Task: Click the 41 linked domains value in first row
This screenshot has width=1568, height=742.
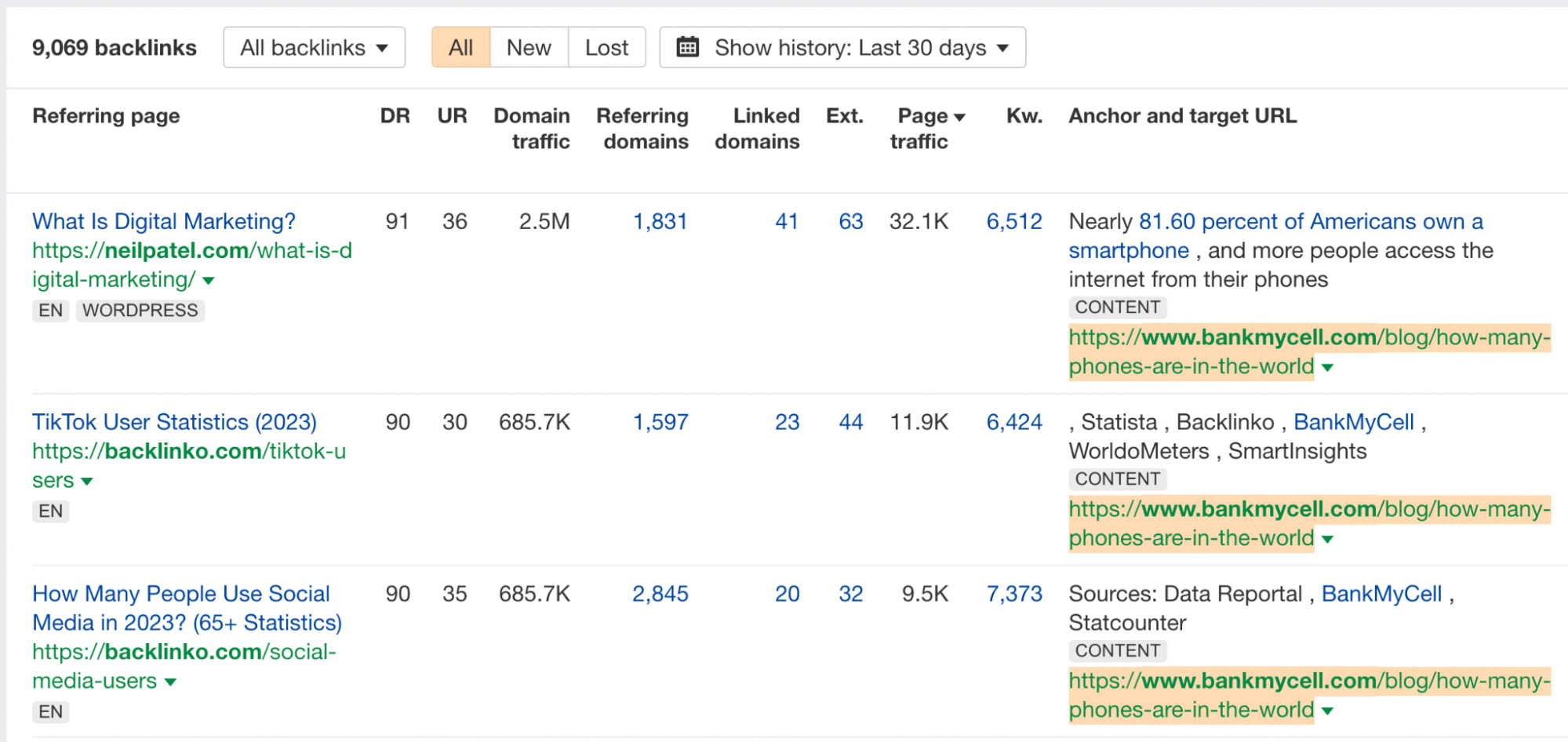Action: [787, 221]
